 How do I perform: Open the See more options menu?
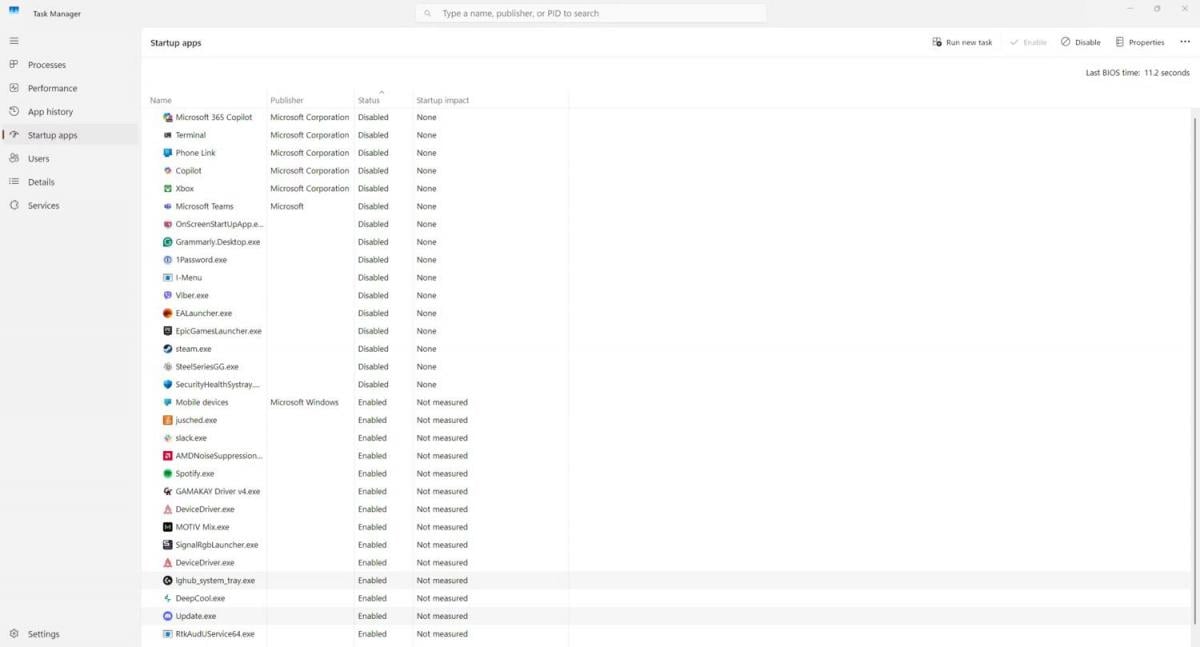1184,42
